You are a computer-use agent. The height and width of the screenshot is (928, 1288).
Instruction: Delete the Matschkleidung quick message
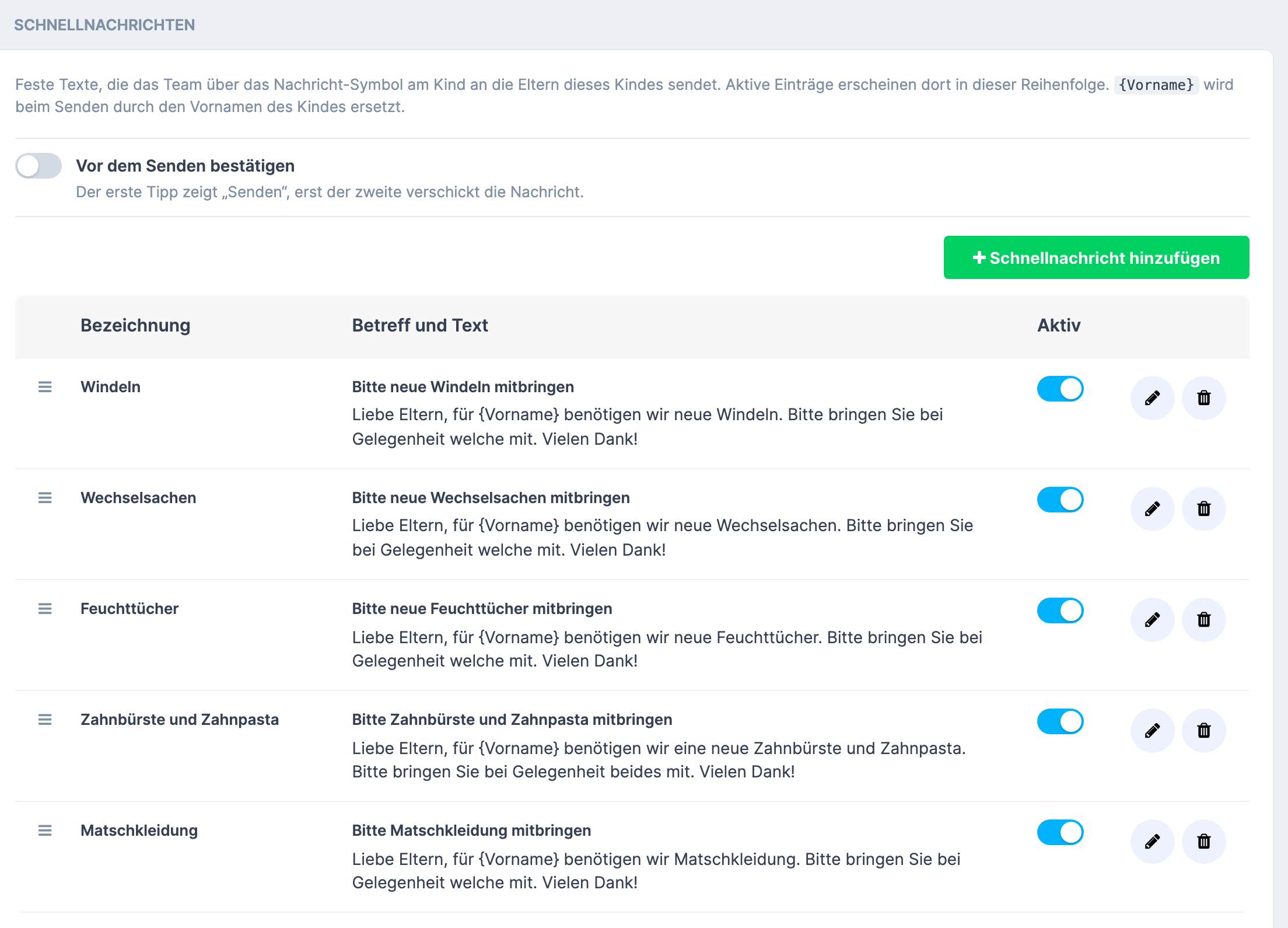[x=1203, y=842]
